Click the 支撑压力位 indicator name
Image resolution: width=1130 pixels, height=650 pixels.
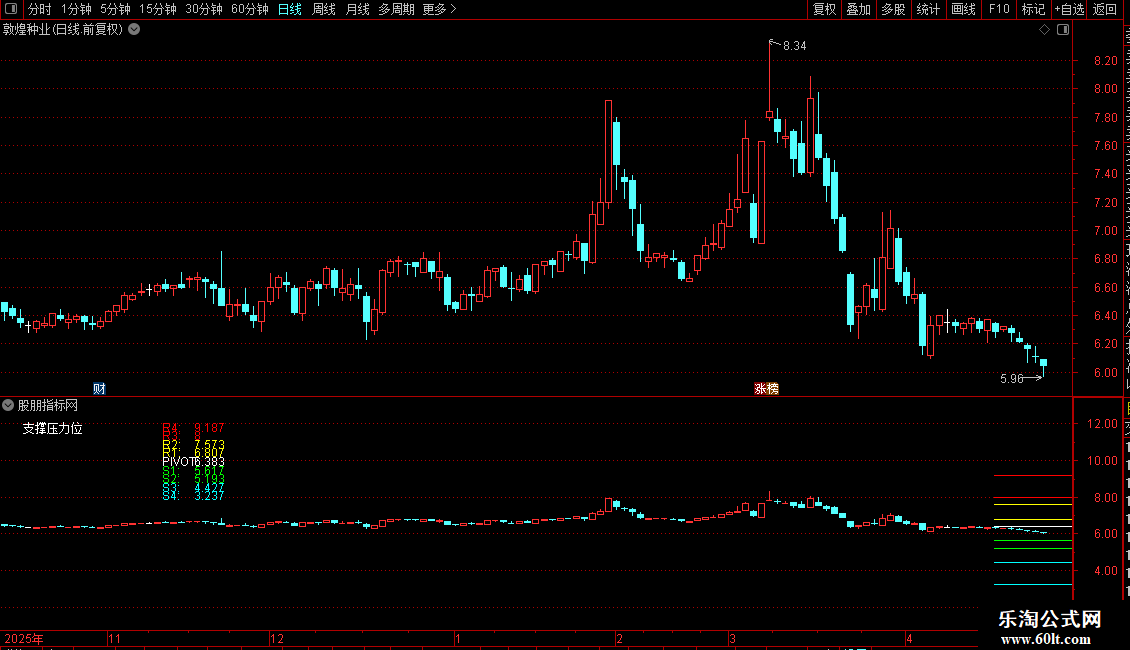tap(53, 429)
